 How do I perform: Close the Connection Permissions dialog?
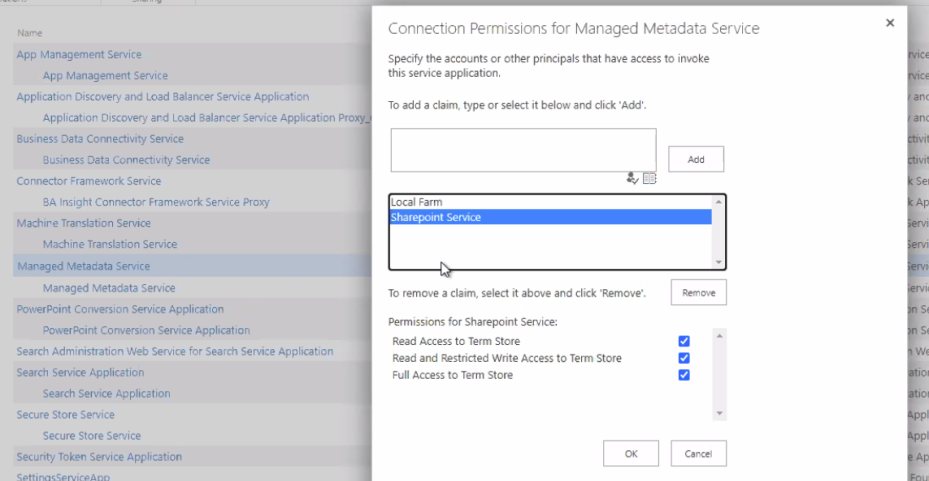click(x=890, y=23)
